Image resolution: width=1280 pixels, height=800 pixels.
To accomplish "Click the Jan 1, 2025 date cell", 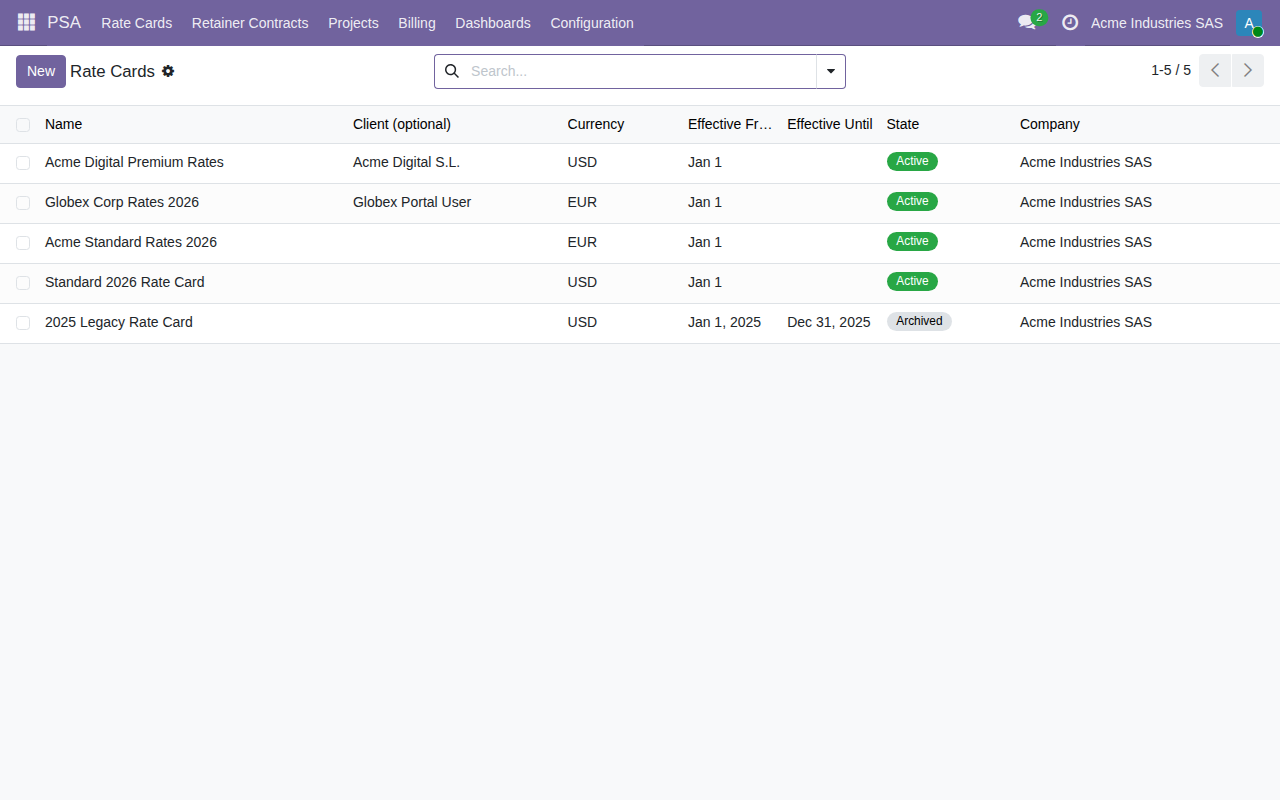I will click(724, 322).
